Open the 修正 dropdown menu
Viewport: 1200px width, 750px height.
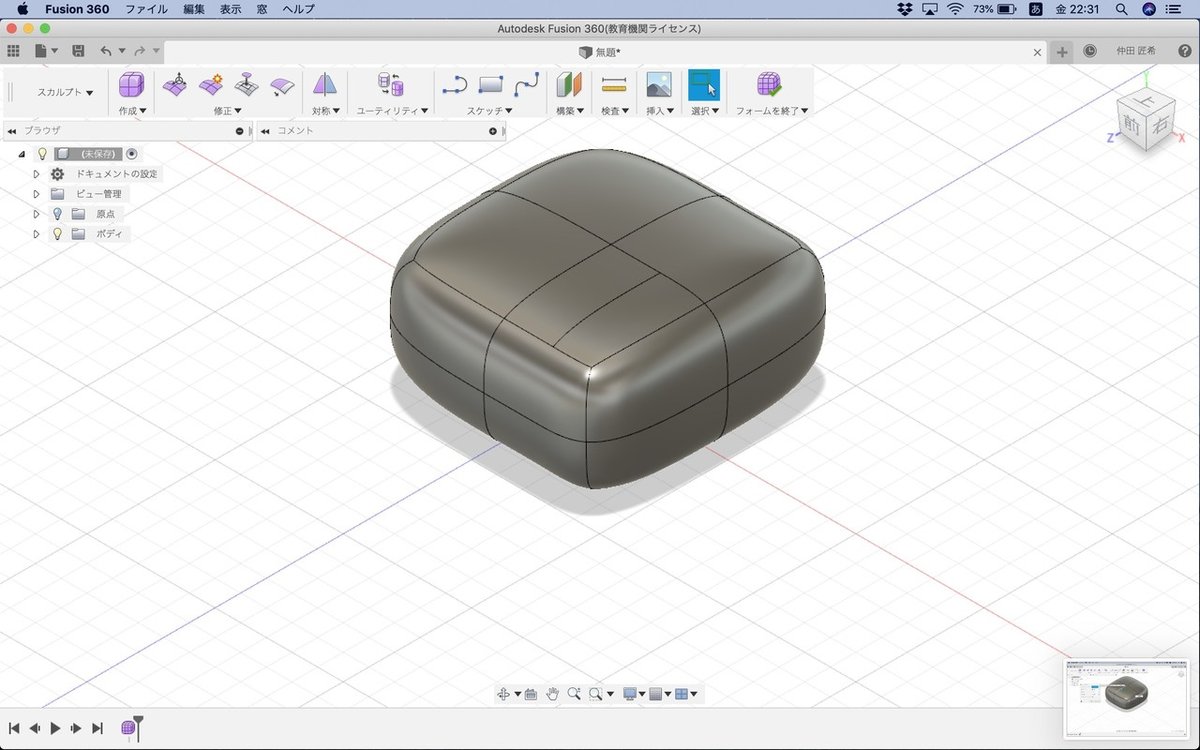click(228, 111)
